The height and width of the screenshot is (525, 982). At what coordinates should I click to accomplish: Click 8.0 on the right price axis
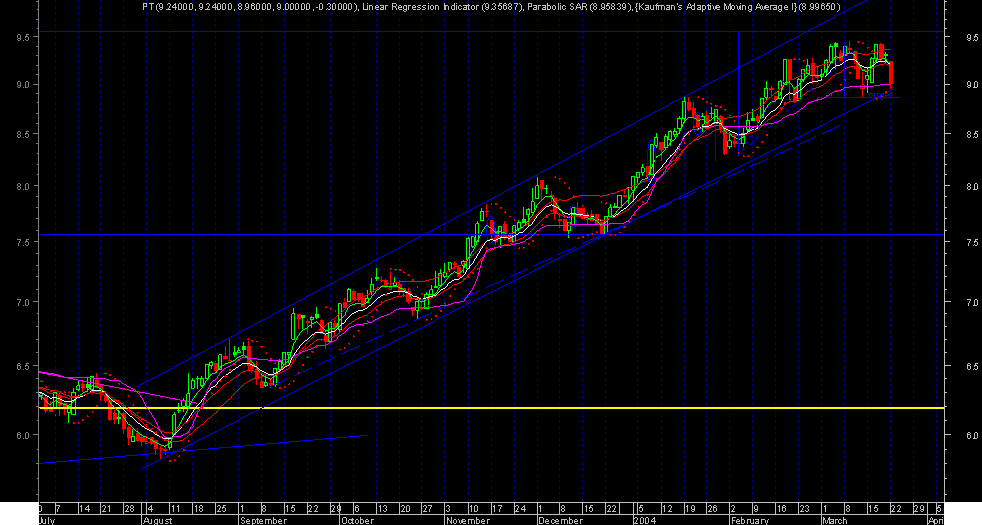pyautogui.click(x=971, y=186)
